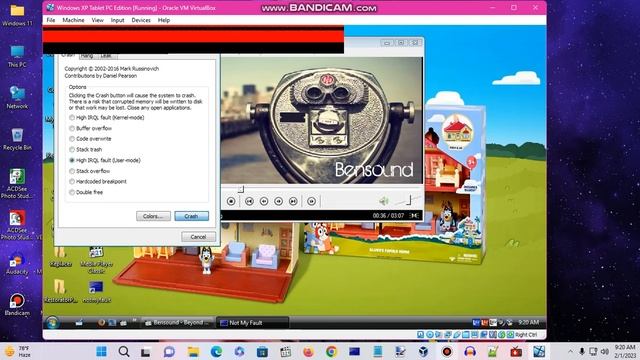Fast forward the media player
This screenshot has height=360, width=640.
tap(278, 201)
